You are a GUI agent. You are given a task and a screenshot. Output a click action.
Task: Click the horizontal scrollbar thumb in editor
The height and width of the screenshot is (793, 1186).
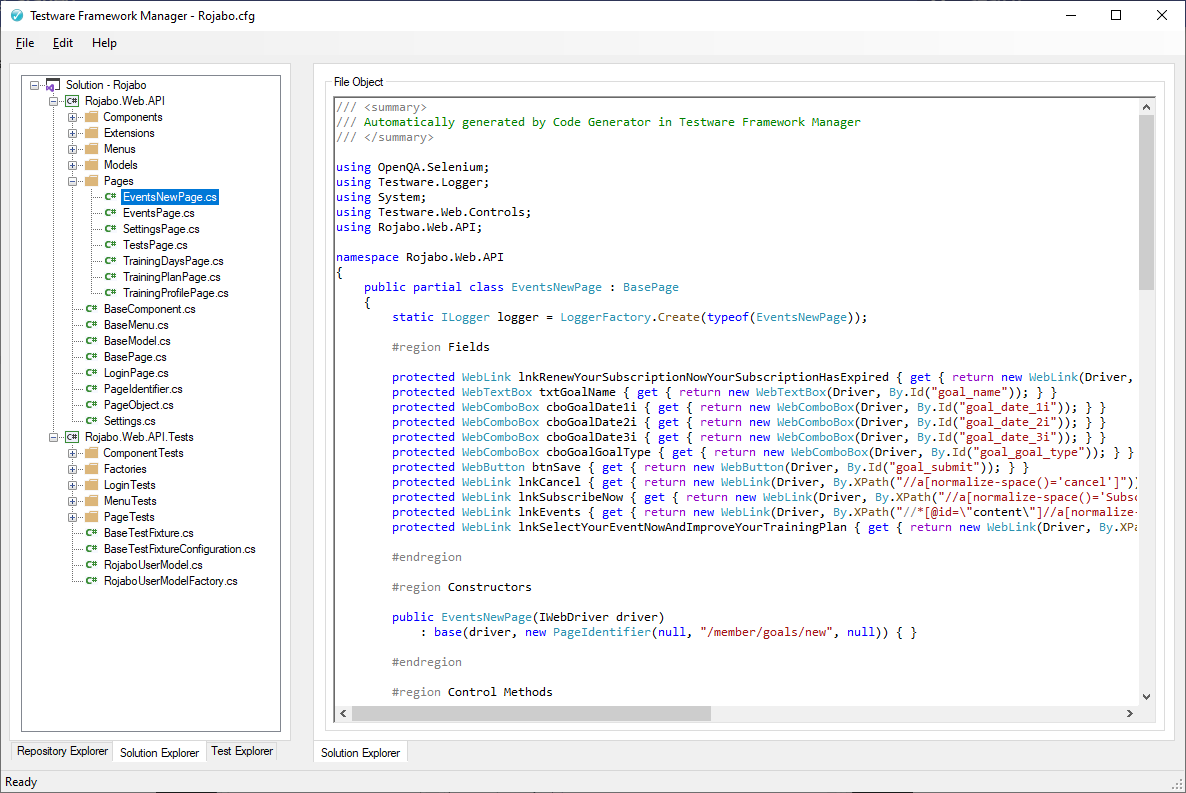531,714
